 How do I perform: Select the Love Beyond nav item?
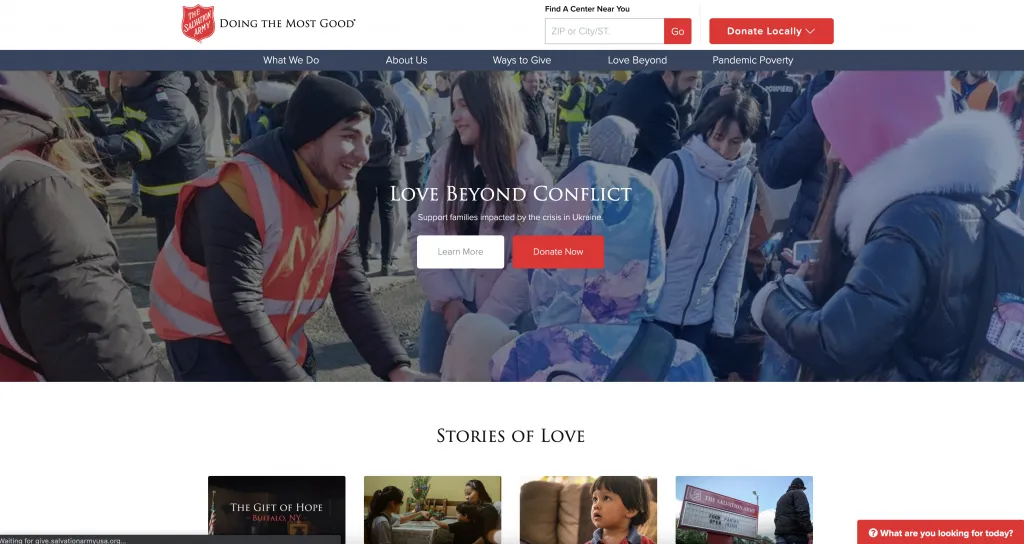tap(637, 60)
